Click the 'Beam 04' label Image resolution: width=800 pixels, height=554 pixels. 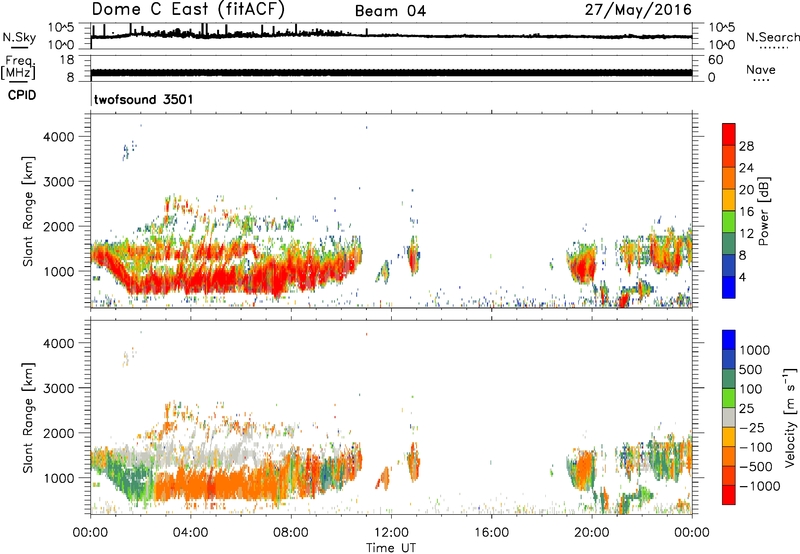pos(390,11)
